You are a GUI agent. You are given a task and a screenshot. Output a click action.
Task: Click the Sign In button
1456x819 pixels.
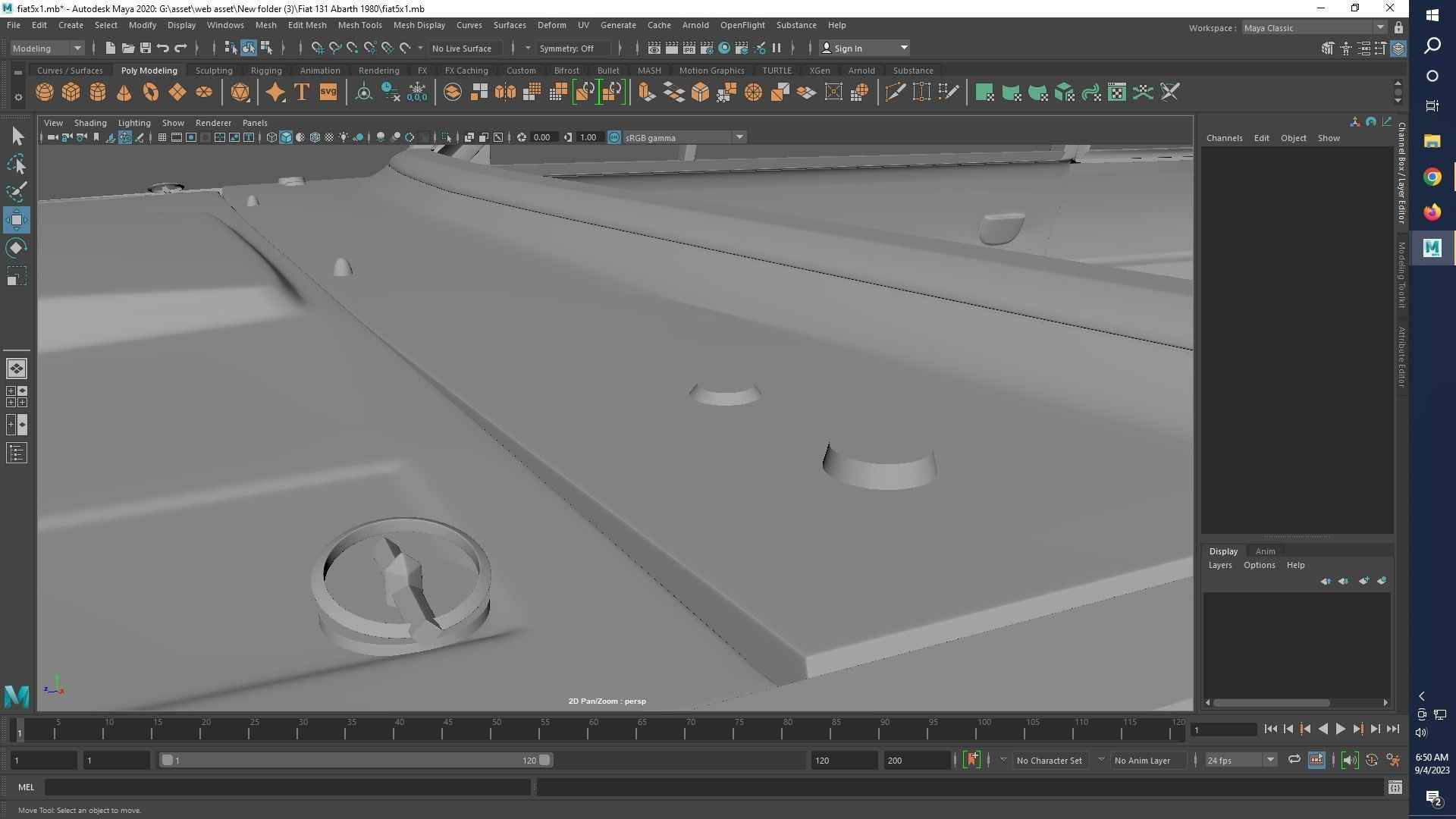pyautogui.click(x=847, y=48)
